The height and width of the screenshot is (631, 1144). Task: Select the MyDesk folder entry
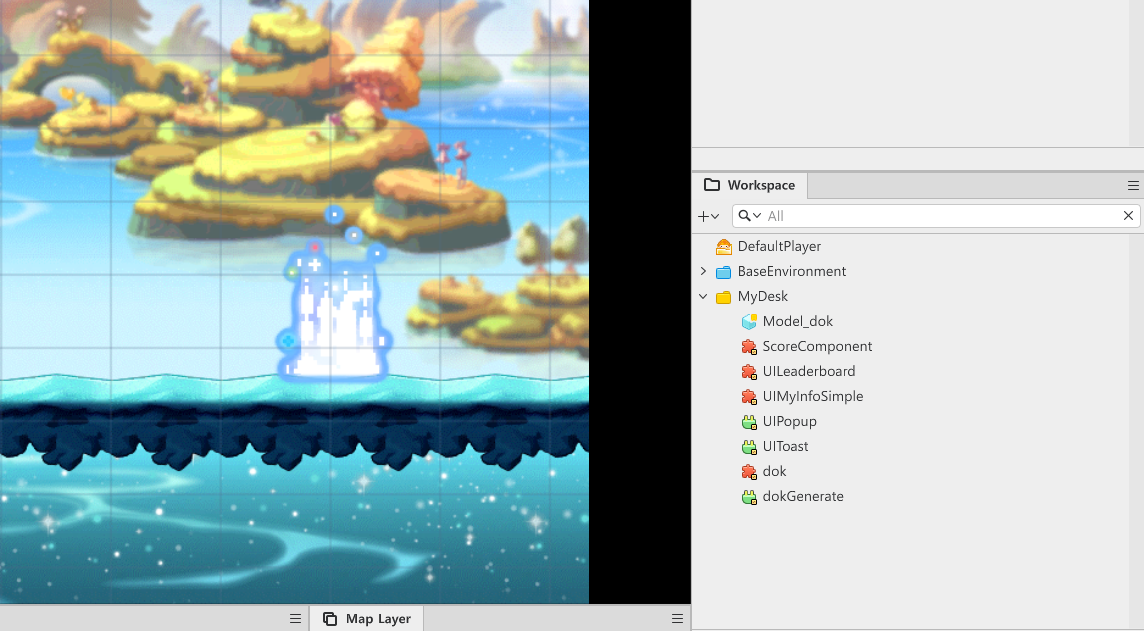[762, 296]
